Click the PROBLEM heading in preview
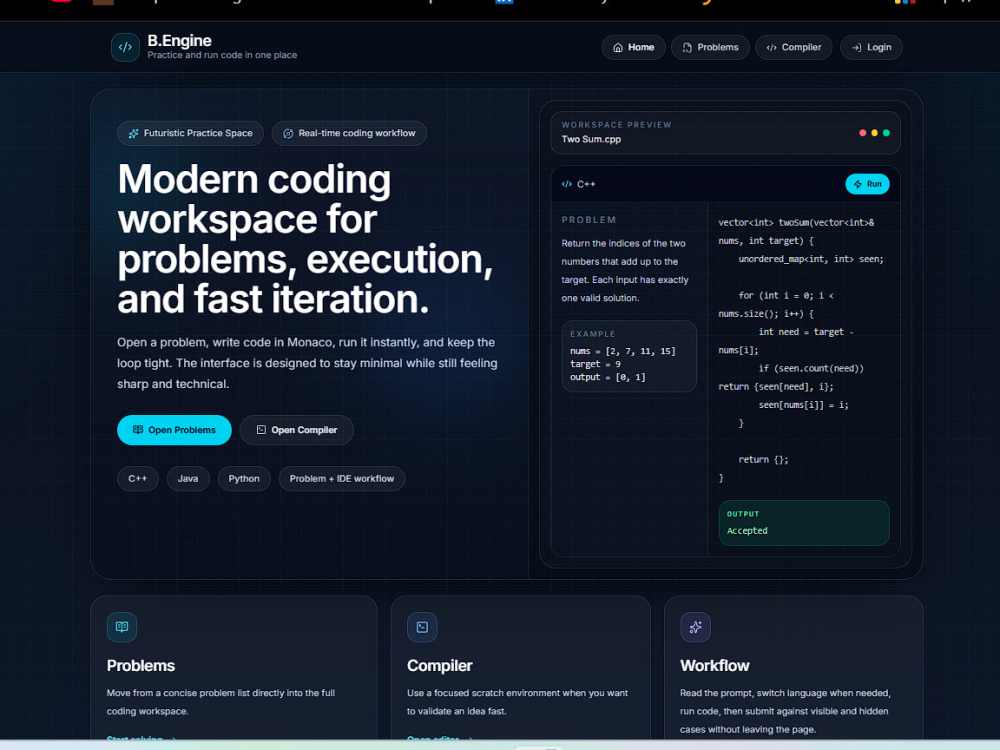Image resolution: width=1000 pixels, height=750 pixels. 589,220
